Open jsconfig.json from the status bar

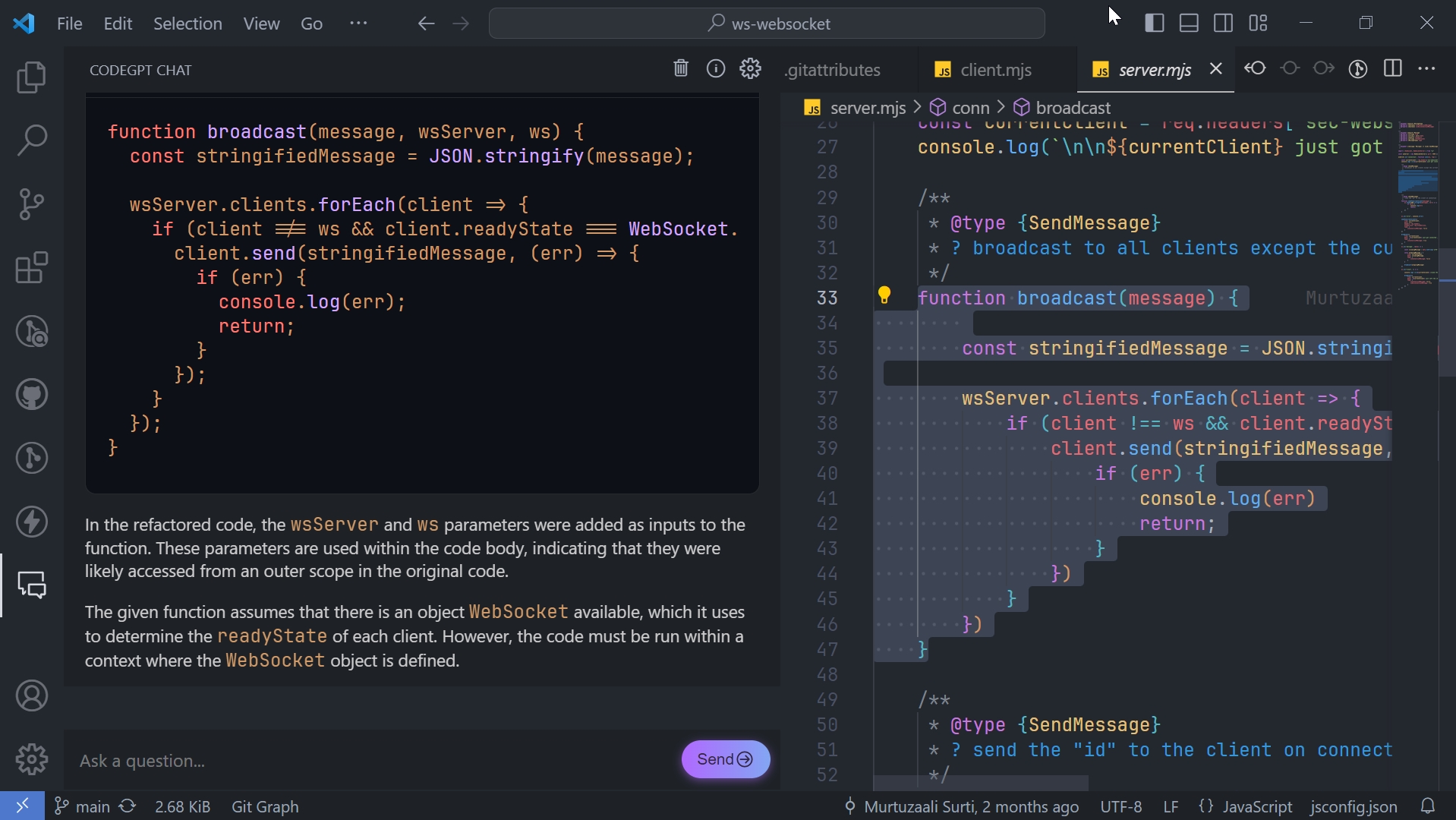1353,806
